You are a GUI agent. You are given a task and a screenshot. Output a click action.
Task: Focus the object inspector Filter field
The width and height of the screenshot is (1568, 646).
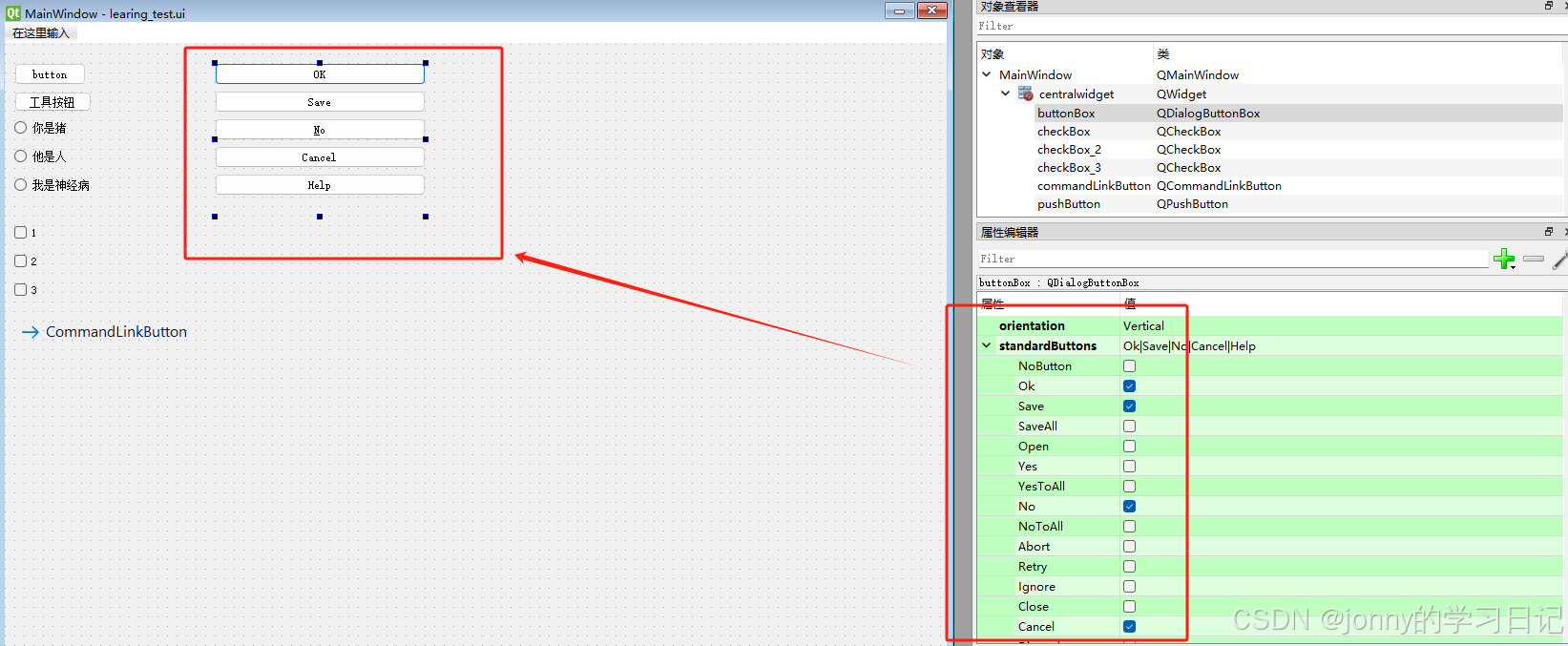coord(1269,26)
